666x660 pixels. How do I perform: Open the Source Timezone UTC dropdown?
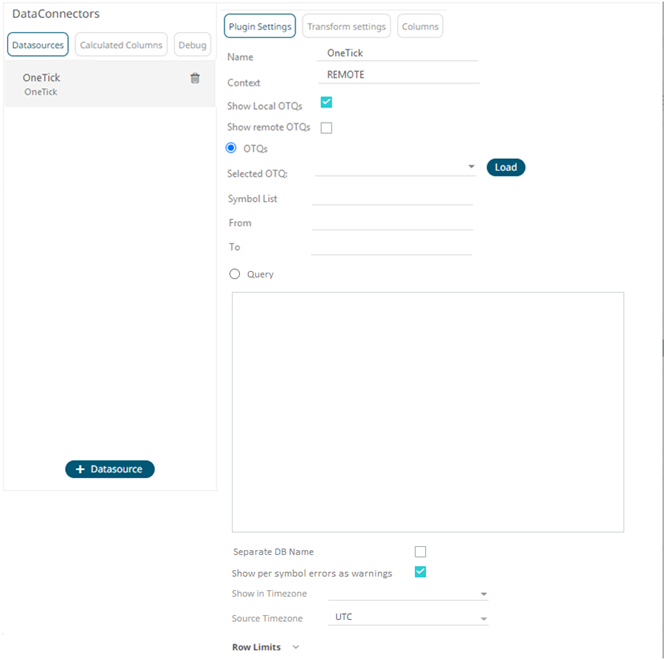coord(484,619)
